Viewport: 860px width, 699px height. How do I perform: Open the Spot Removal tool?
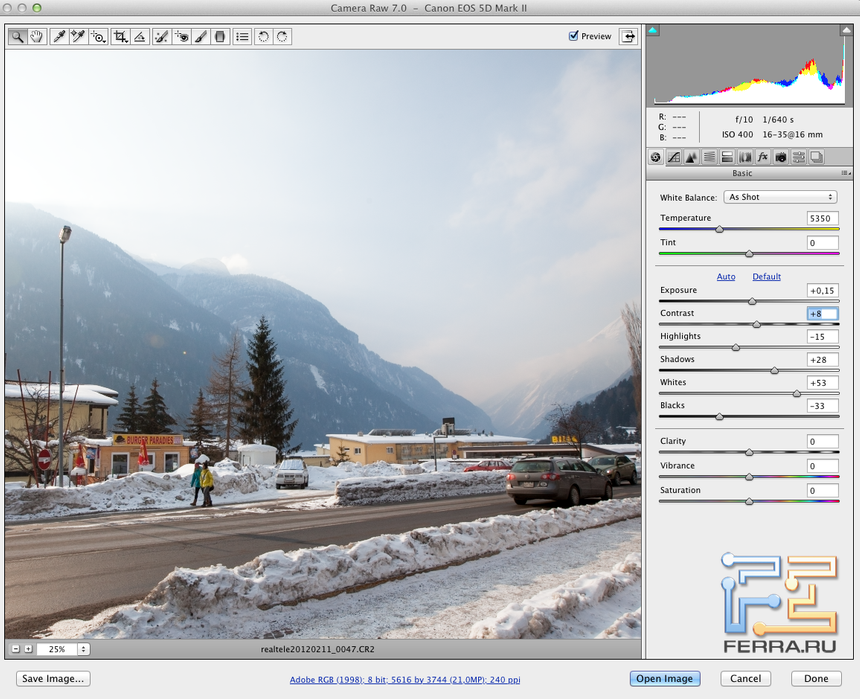coord(159,36)
